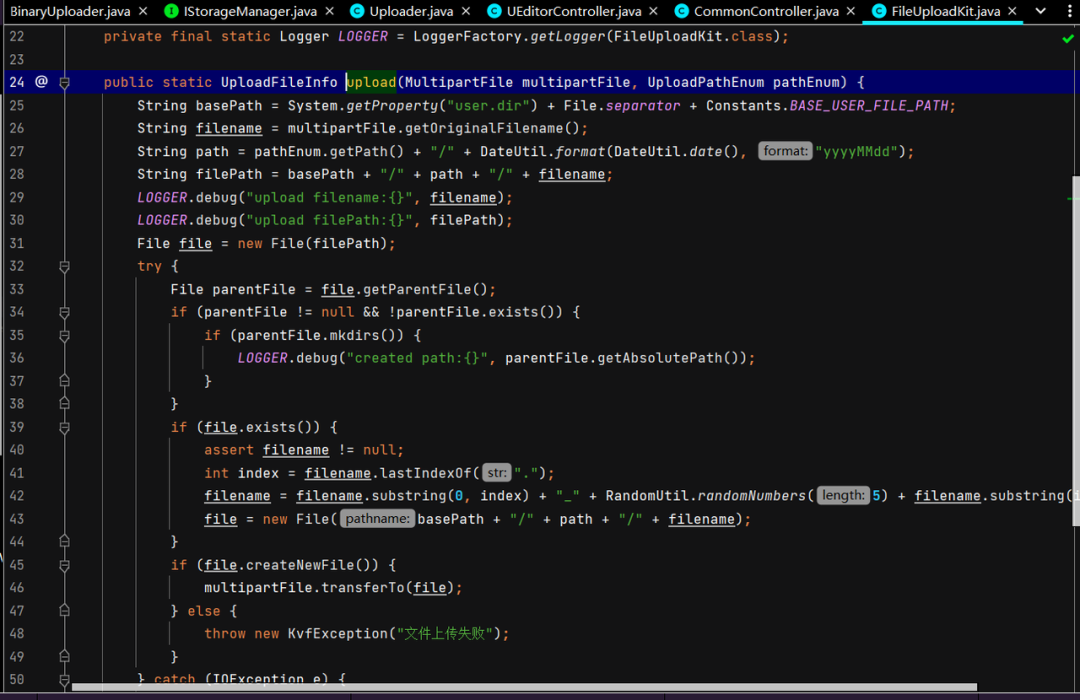Collapse the try block on line 32
The image size is (1080, 700).
coord(65,266)
